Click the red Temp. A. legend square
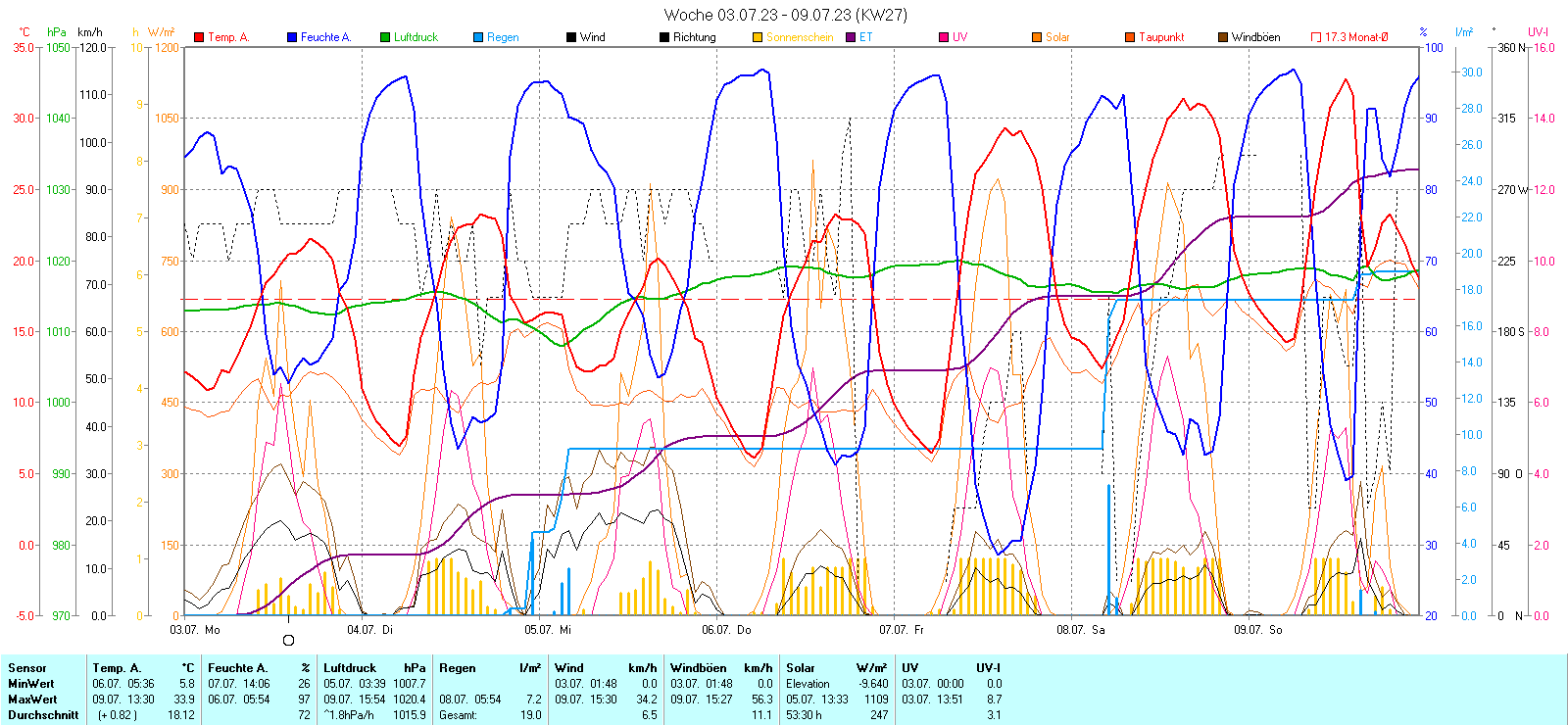This screenshot has width=1568, height=725. (x=199, y=37)
